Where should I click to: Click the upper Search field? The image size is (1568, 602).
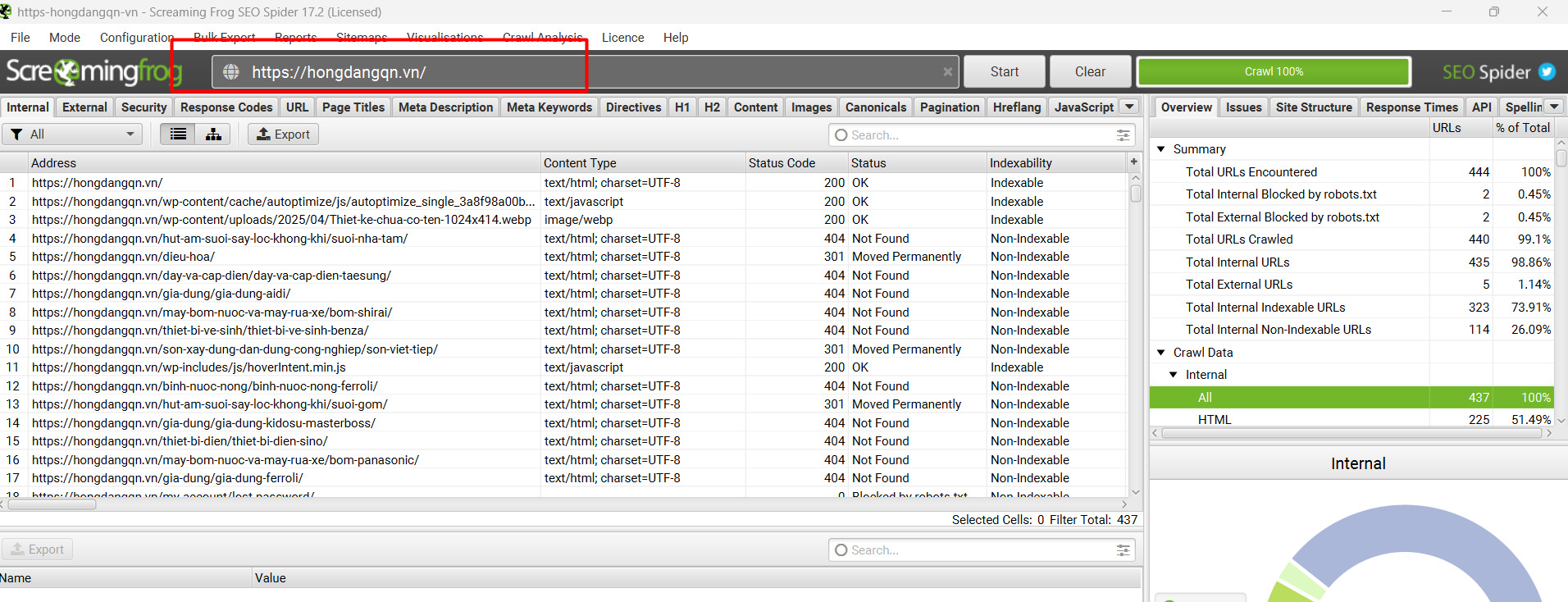(982, 135)
